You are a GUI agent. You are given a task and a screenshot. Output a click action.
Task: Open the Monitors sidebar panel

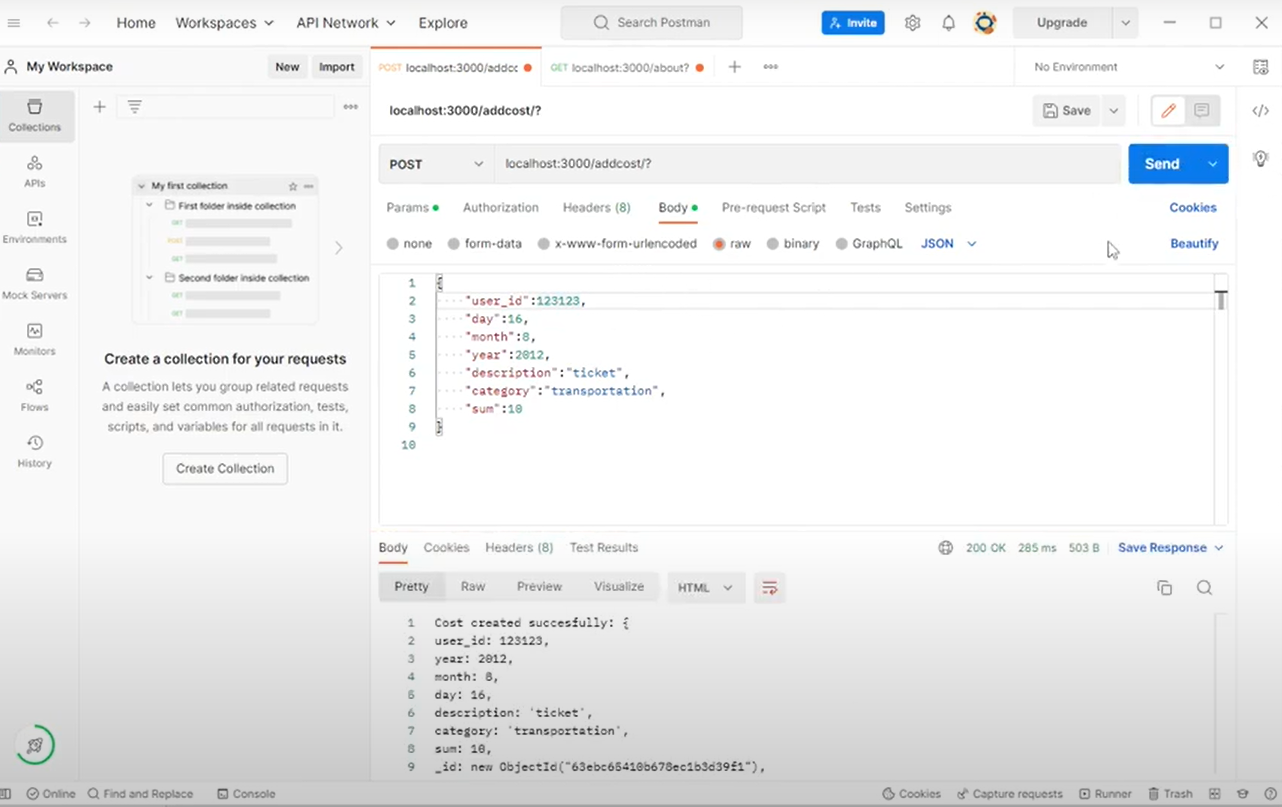(x=35, y=340)
